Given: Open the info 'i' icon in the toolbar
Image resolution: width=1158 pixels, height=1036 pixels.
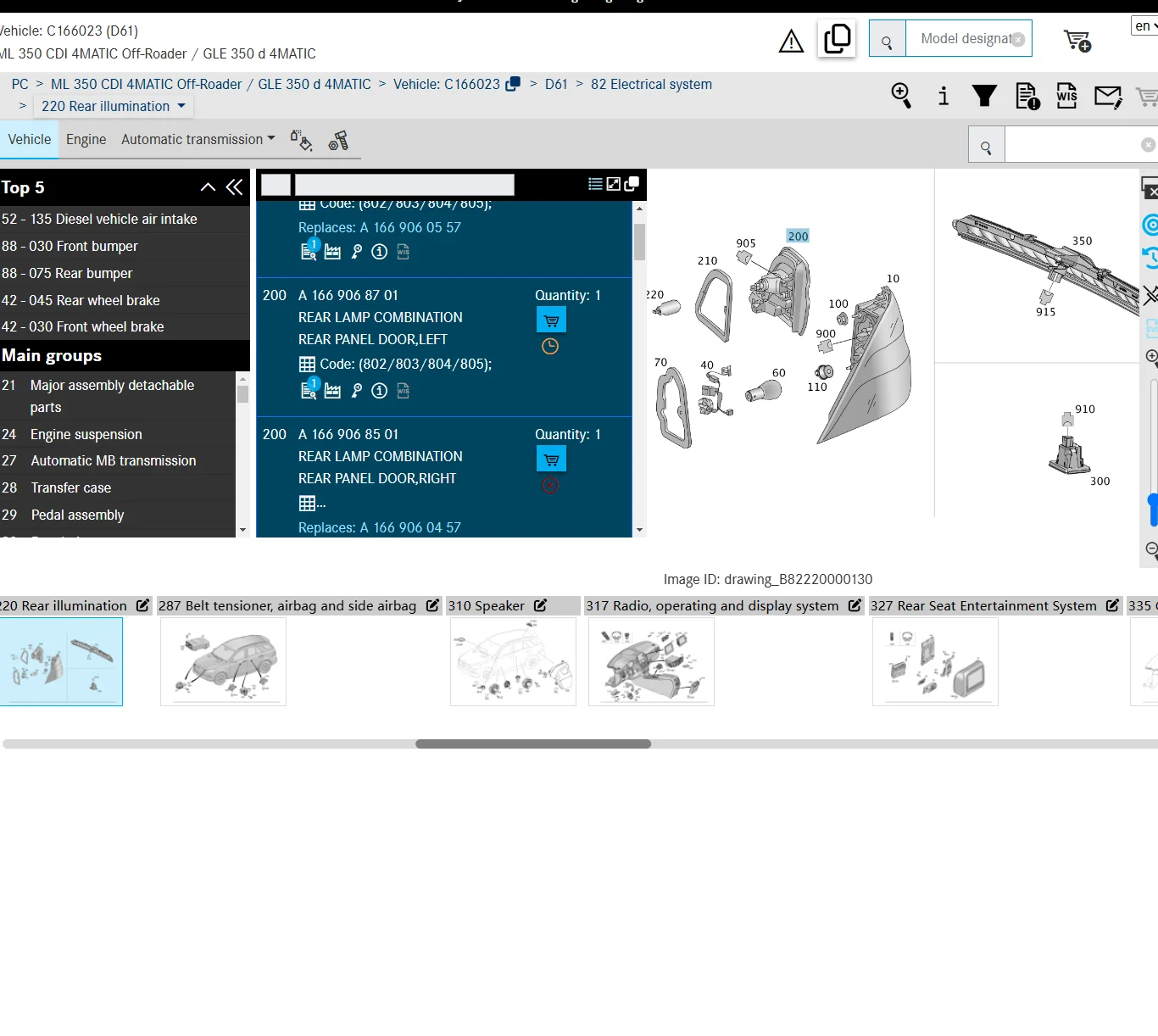Looking at the screenshot, I should 944,96.
